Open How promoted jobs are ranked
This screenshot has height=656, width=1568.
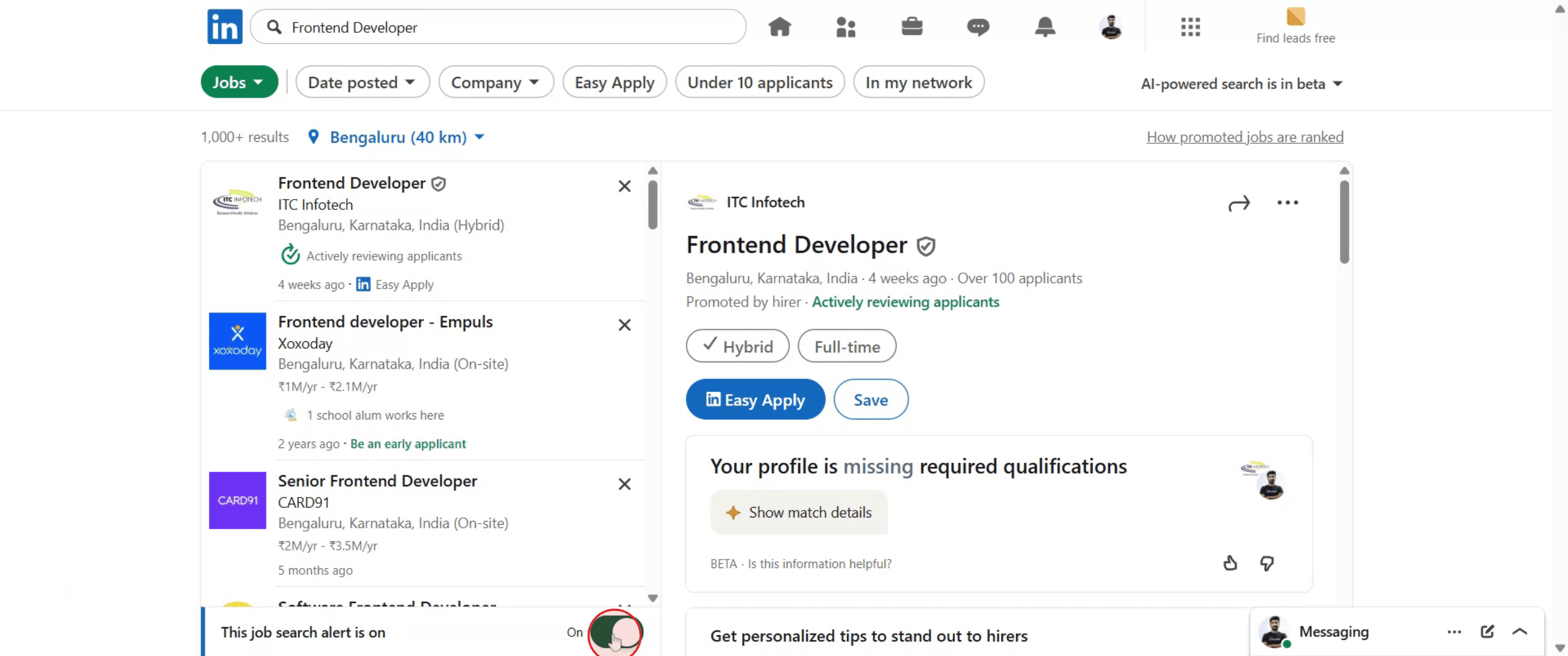1245,137
